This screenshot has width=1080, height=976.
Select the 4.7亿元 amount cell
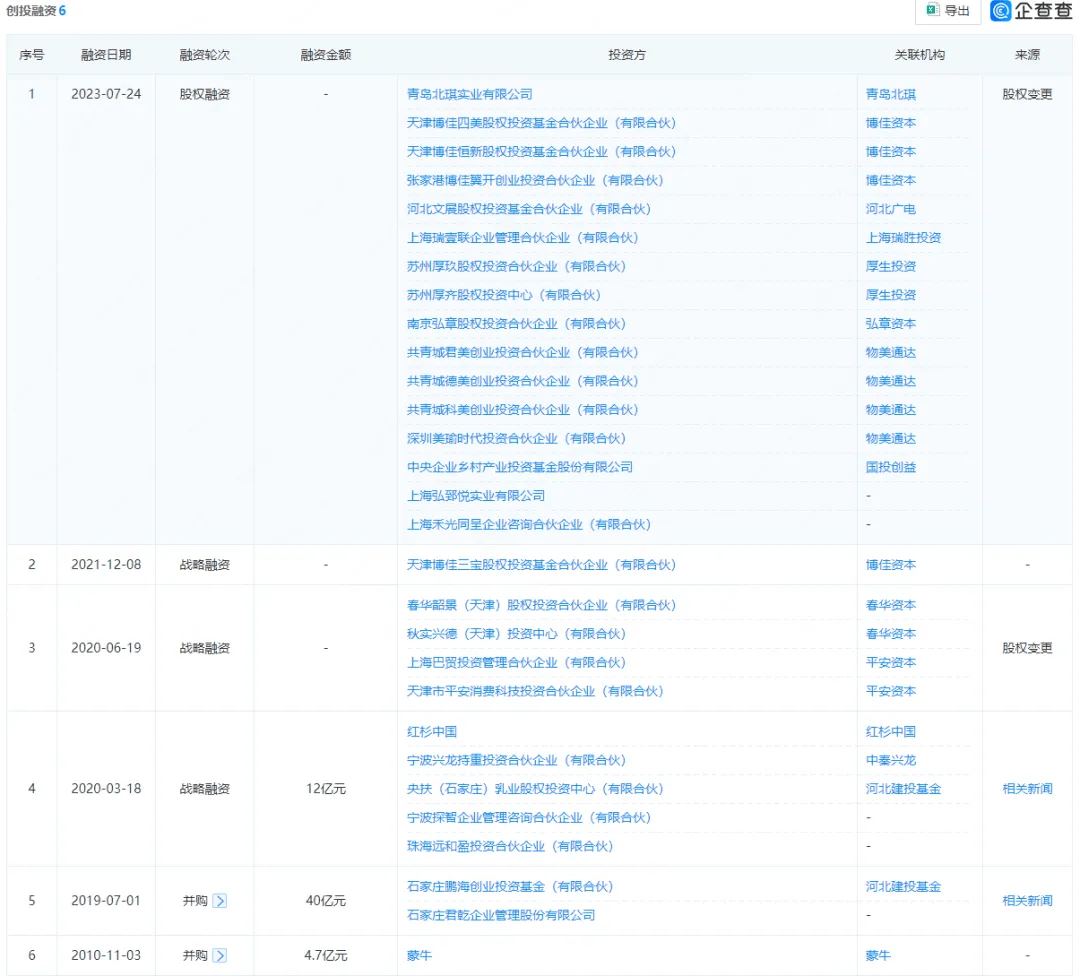click(326, 956)
